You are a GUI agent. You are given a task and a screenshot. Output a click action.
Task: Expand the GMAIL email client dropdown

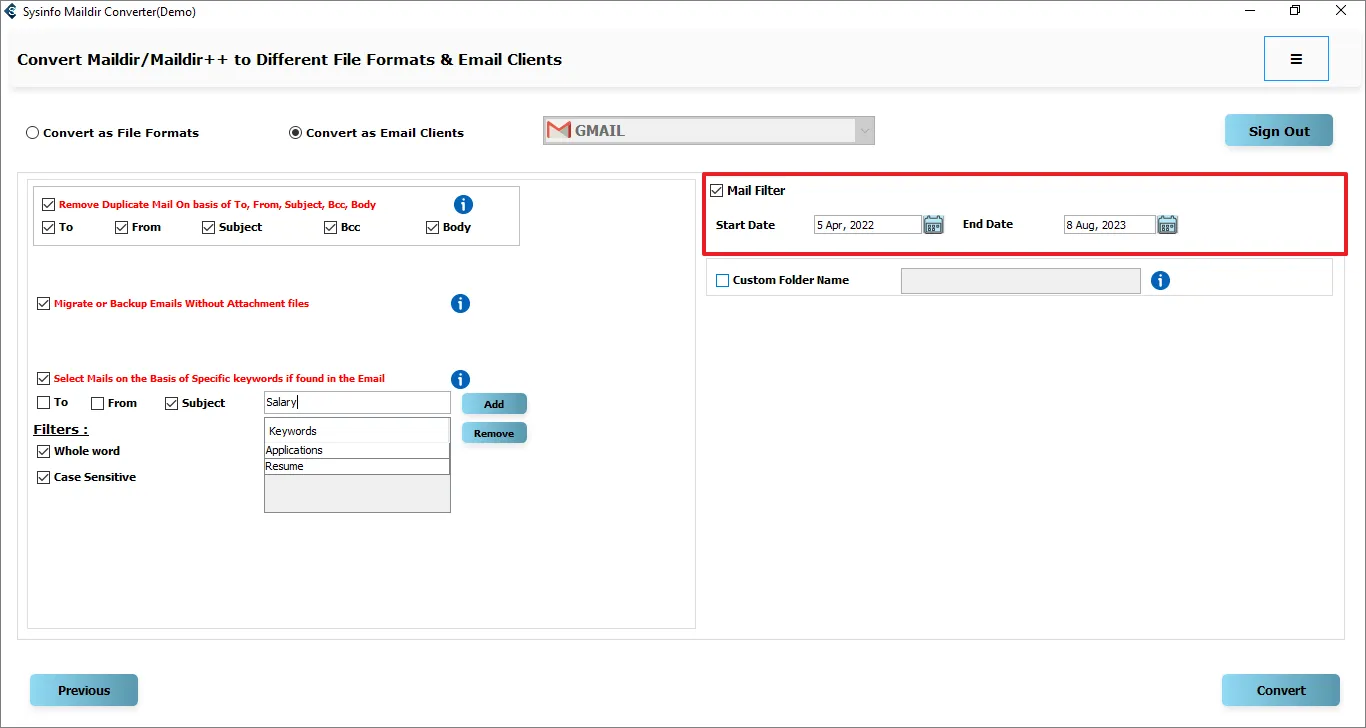[x=864, y=131]
